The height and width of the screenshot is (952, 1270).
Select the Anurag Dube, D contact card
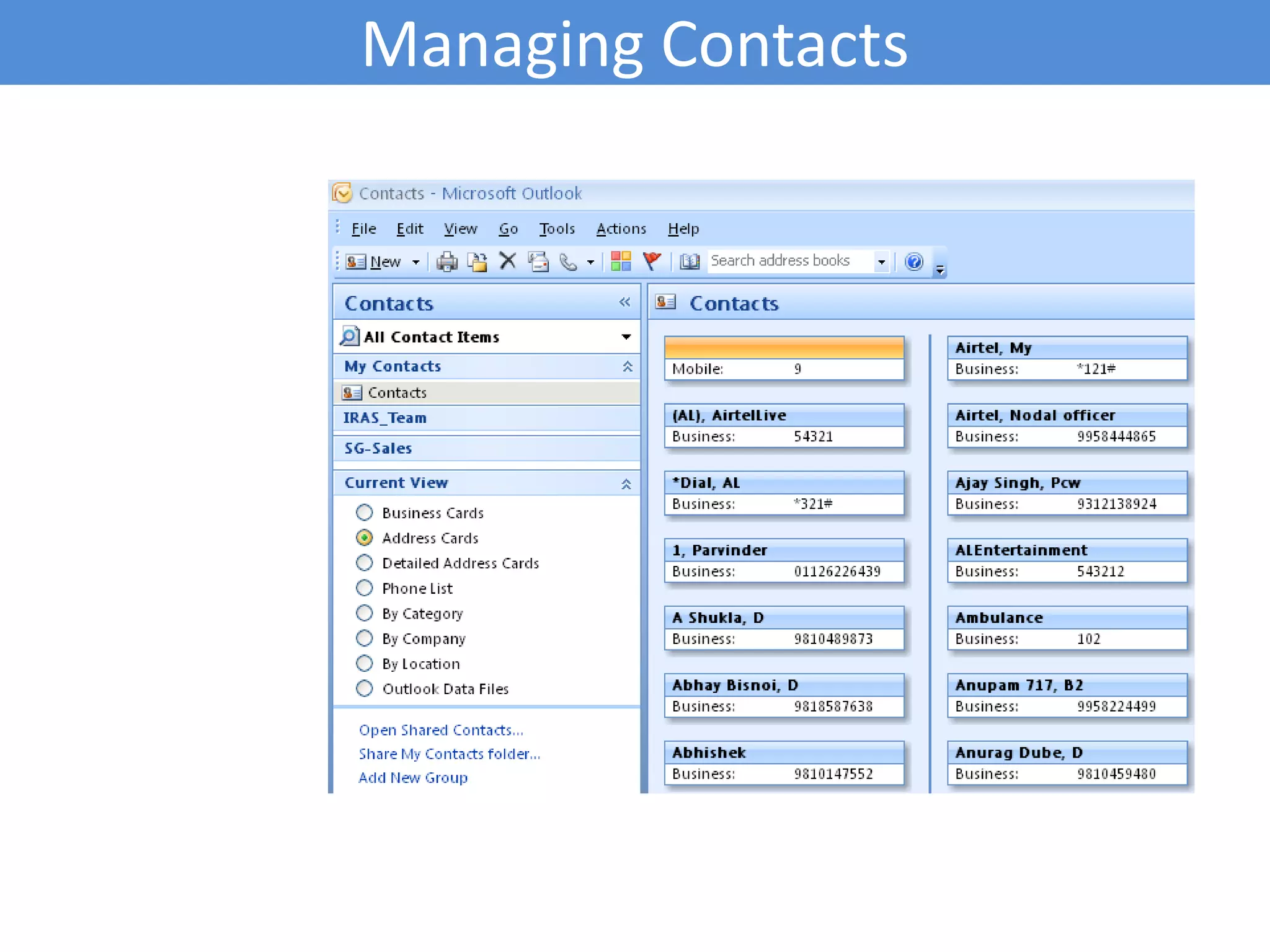(x=1067, y=764)
